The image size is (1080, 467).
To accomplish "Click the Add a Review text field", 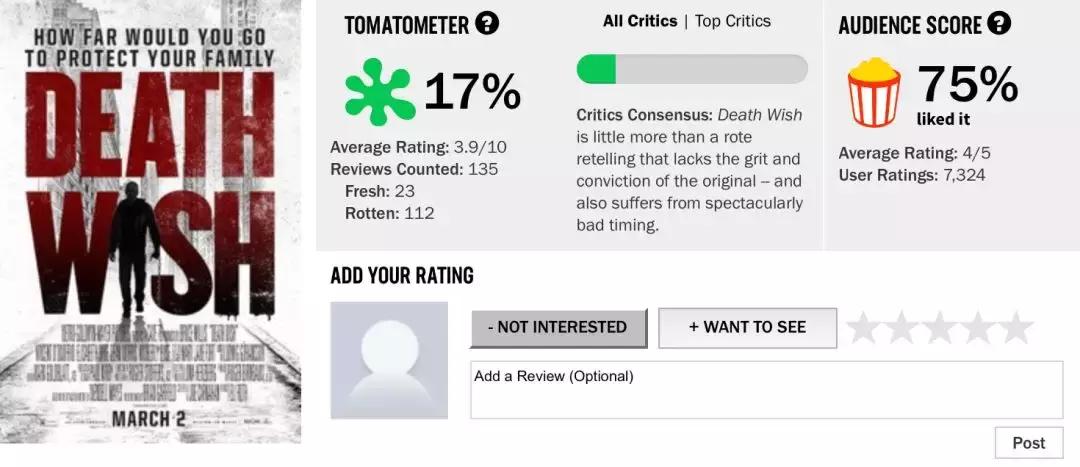I will click(x=766, y=390).
